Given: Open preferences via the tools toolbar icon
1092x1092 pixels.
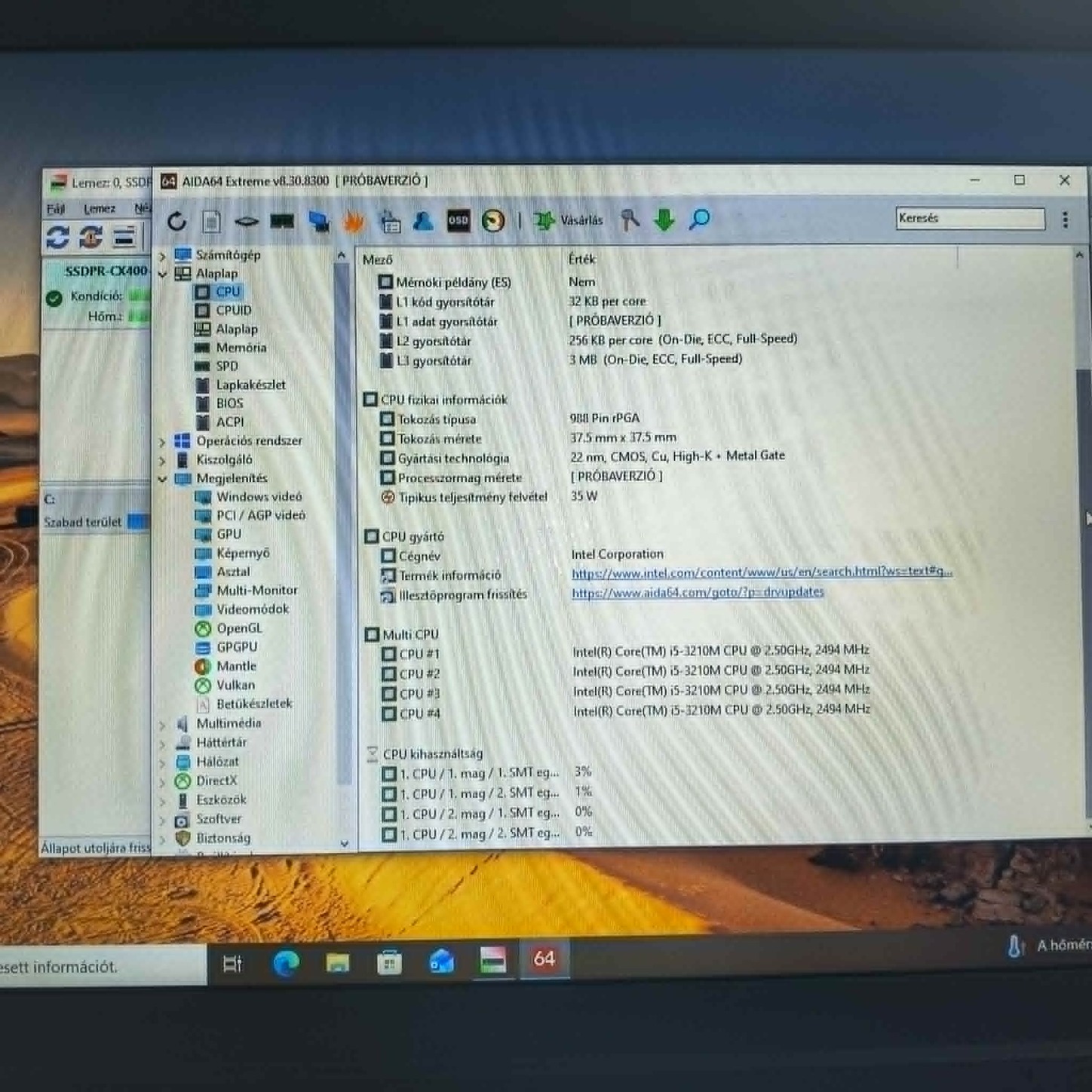Looking at the screenshot, I should pos(630,219).
